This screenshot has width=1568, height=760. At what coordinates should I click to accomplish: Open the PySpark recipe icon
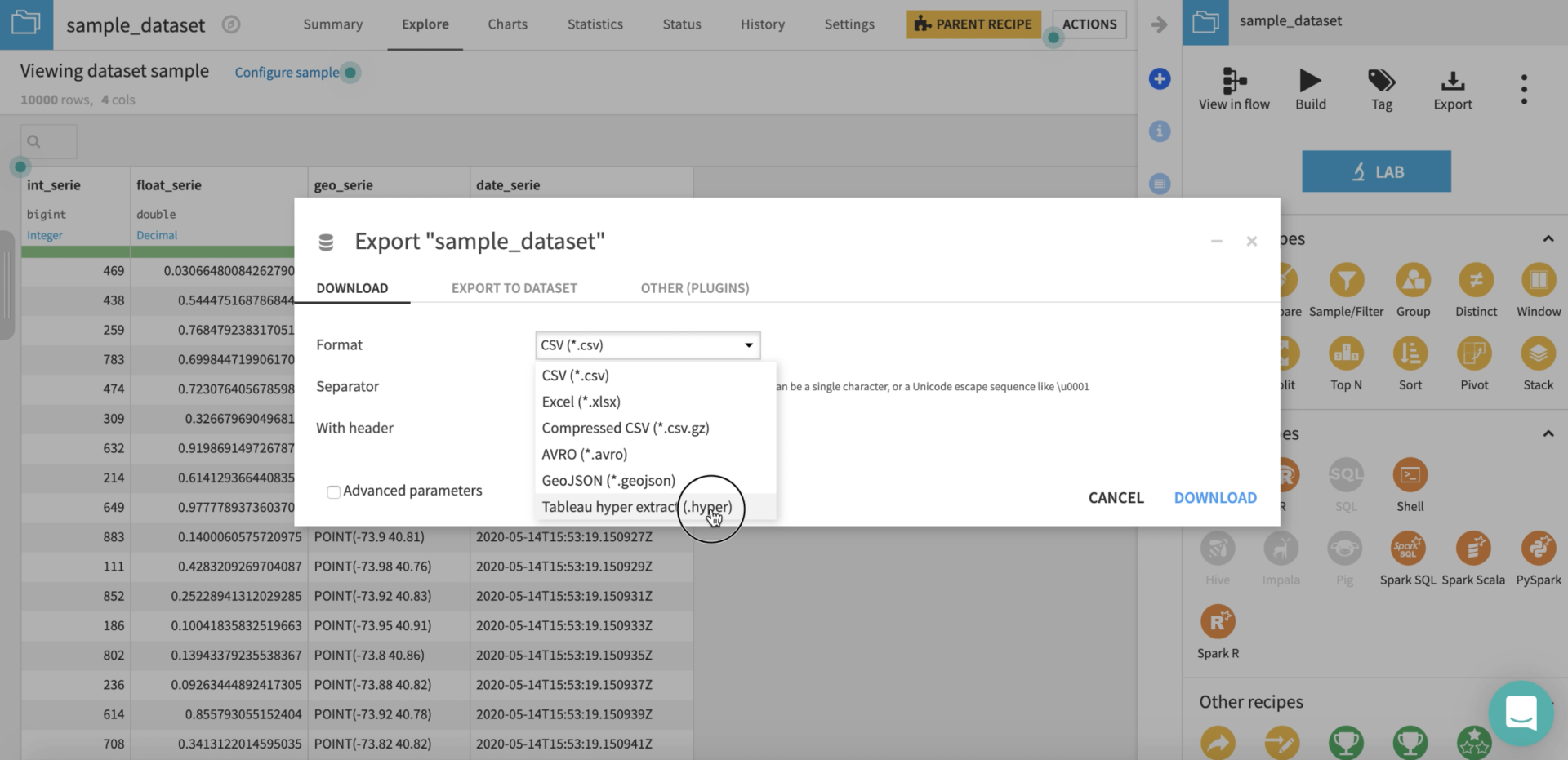tap(1538, 549)
